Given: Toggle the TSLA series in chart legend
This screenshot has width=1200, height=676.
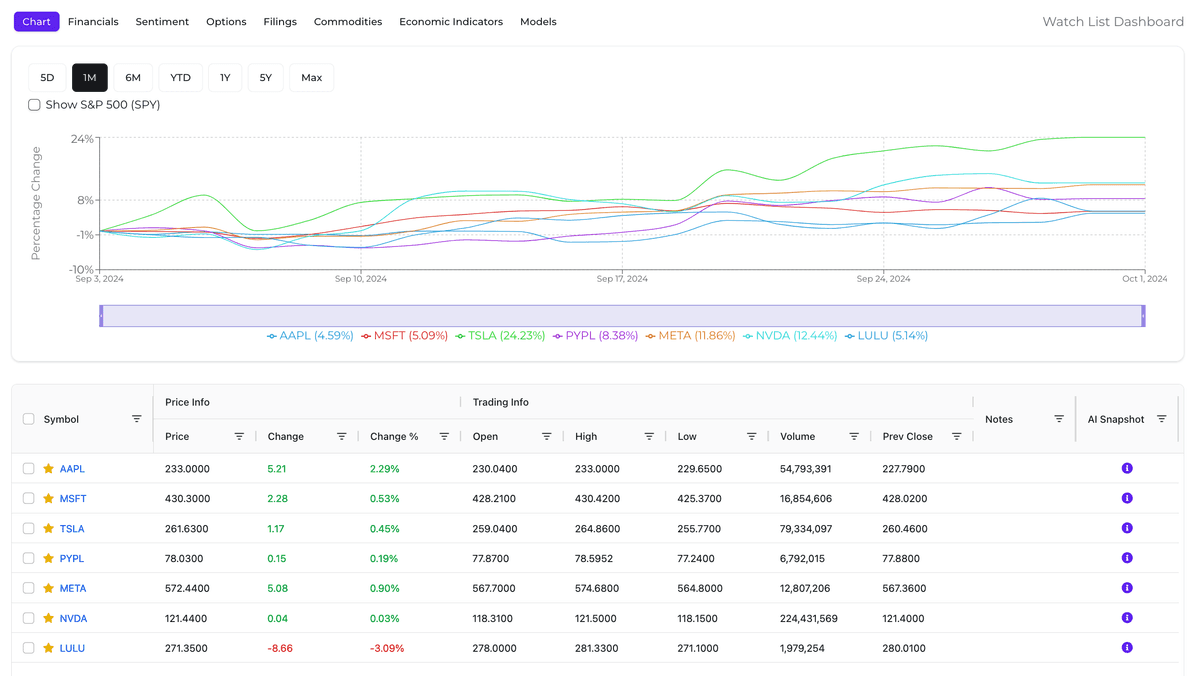Looking at the screenshot, I should click(x=500, y=336).
